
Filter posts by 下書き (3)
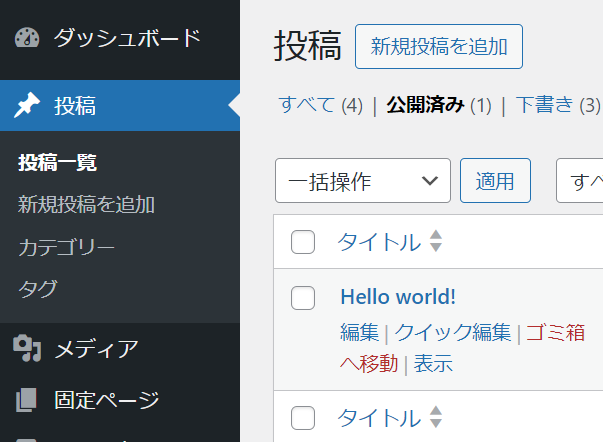tap(558, 105)
